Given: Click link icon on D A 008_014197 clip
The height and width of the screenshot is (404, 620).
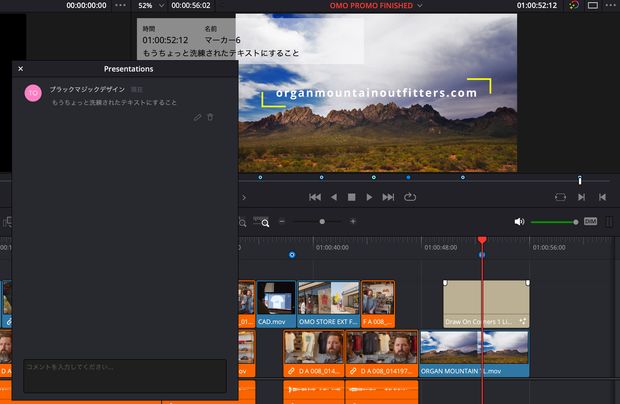Looking at the screenshot, I should tap(353, 371).
